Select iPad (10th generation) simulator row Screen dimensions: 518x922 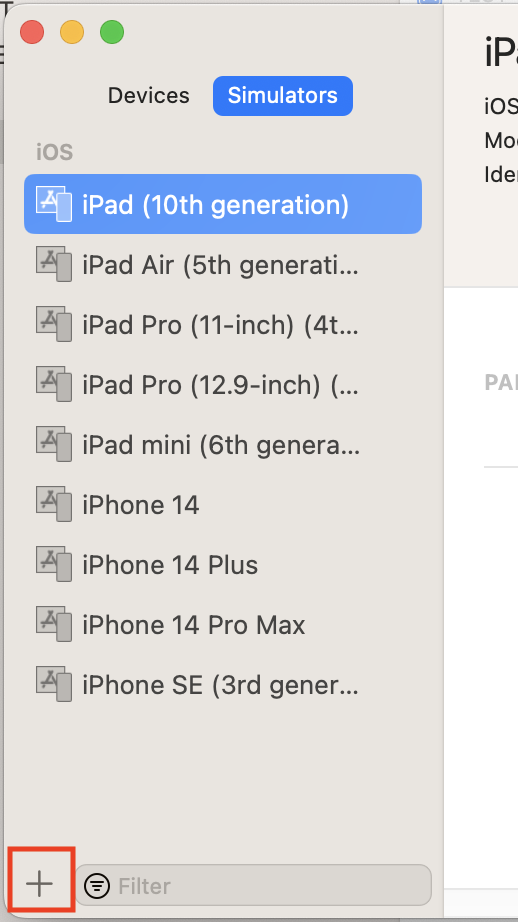click(x=223, y=204)
